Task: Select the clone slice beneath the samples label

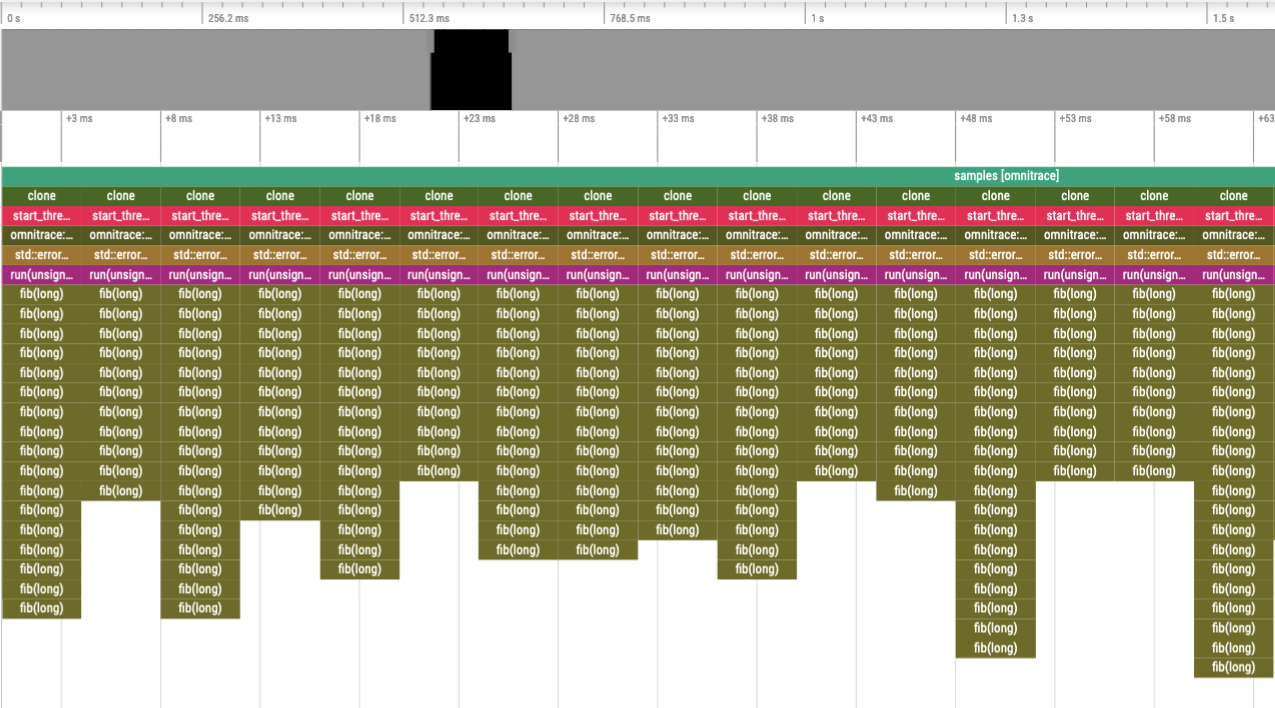Action: click(x=995, y=196)
